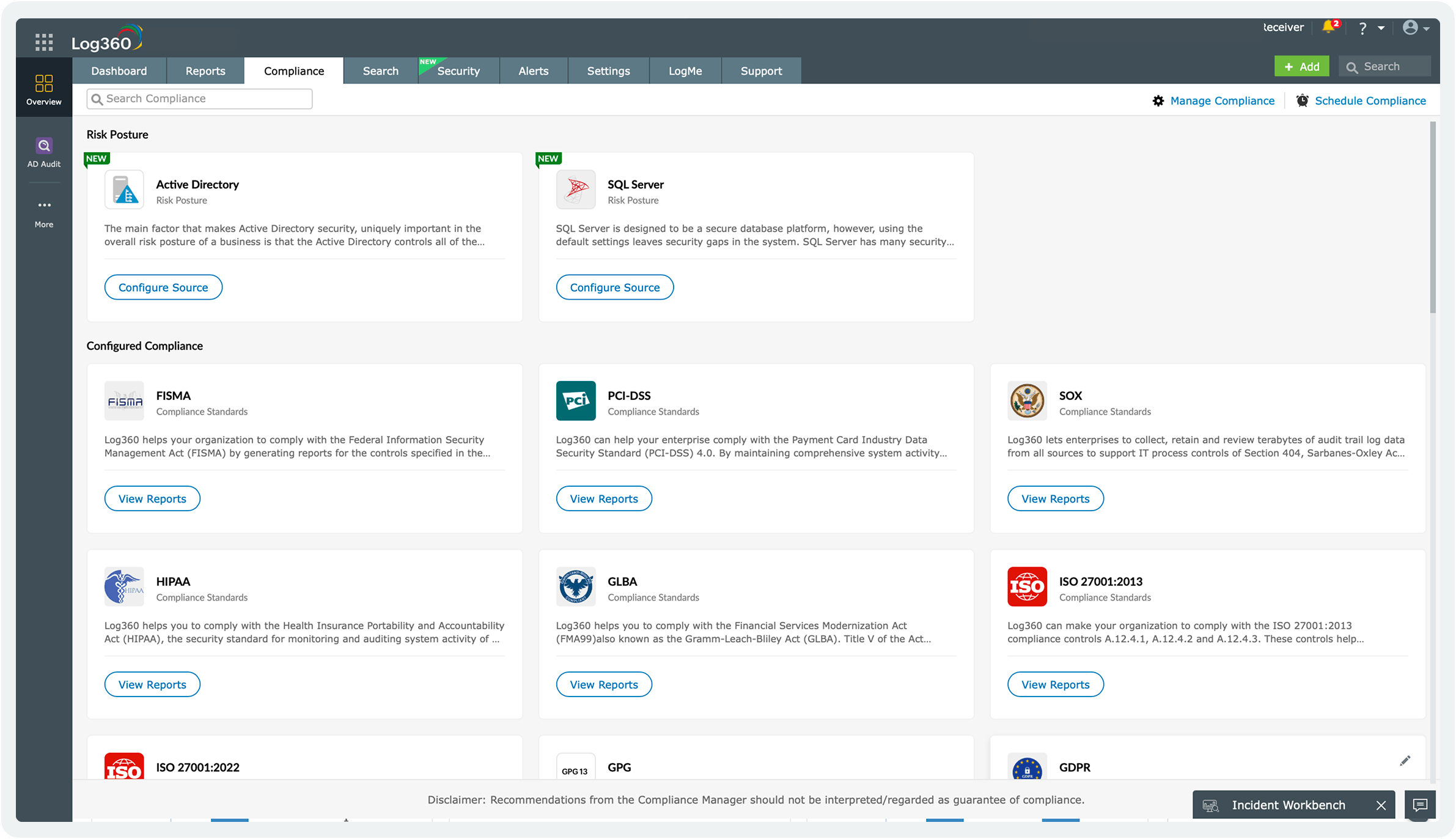Viewport: 1456px width, 839px height.
Task: Open the Alerts tab
Action: pos(534,71)
